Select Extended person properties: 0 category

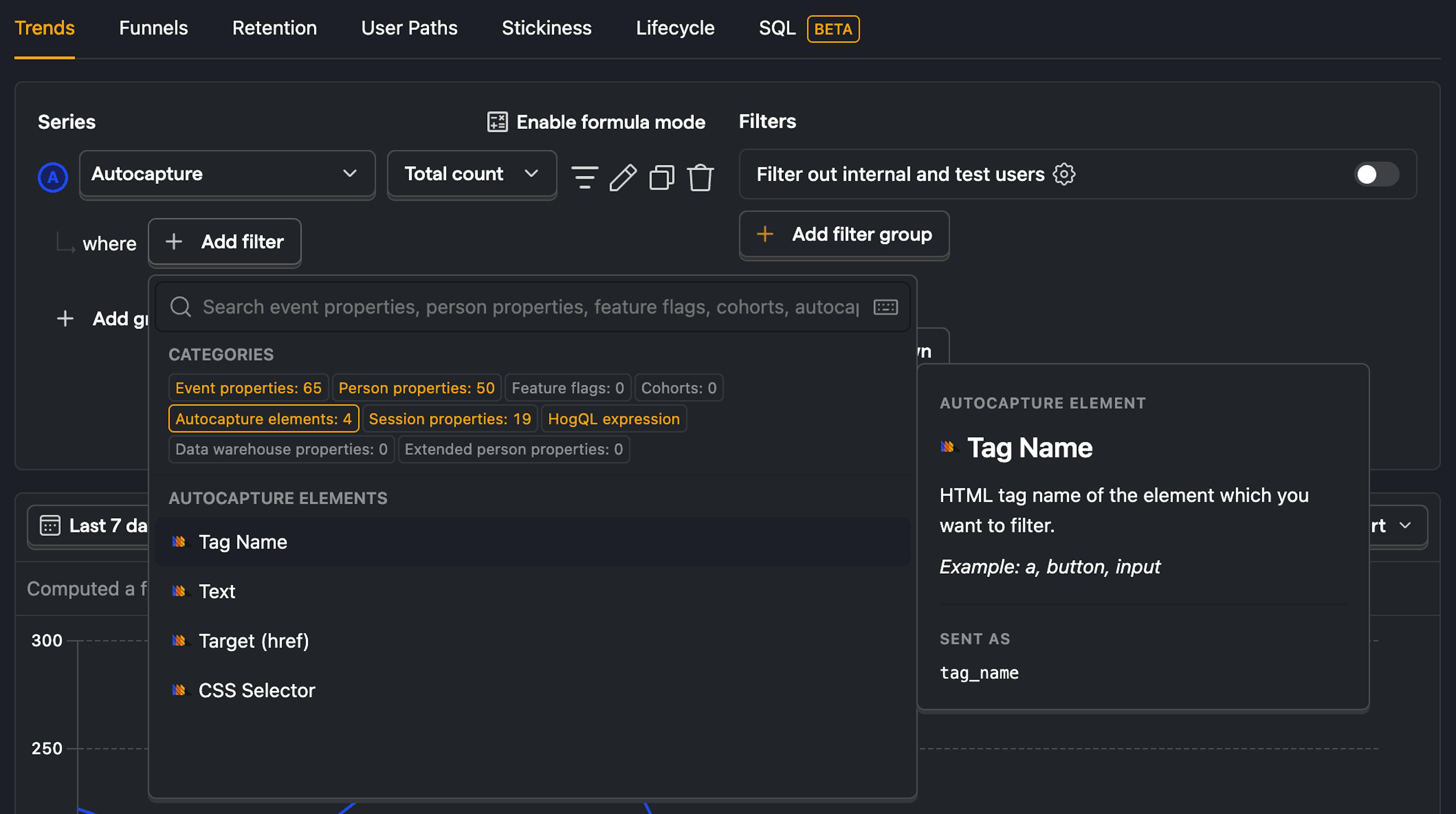pyautogui.click(x=514, y=449)
